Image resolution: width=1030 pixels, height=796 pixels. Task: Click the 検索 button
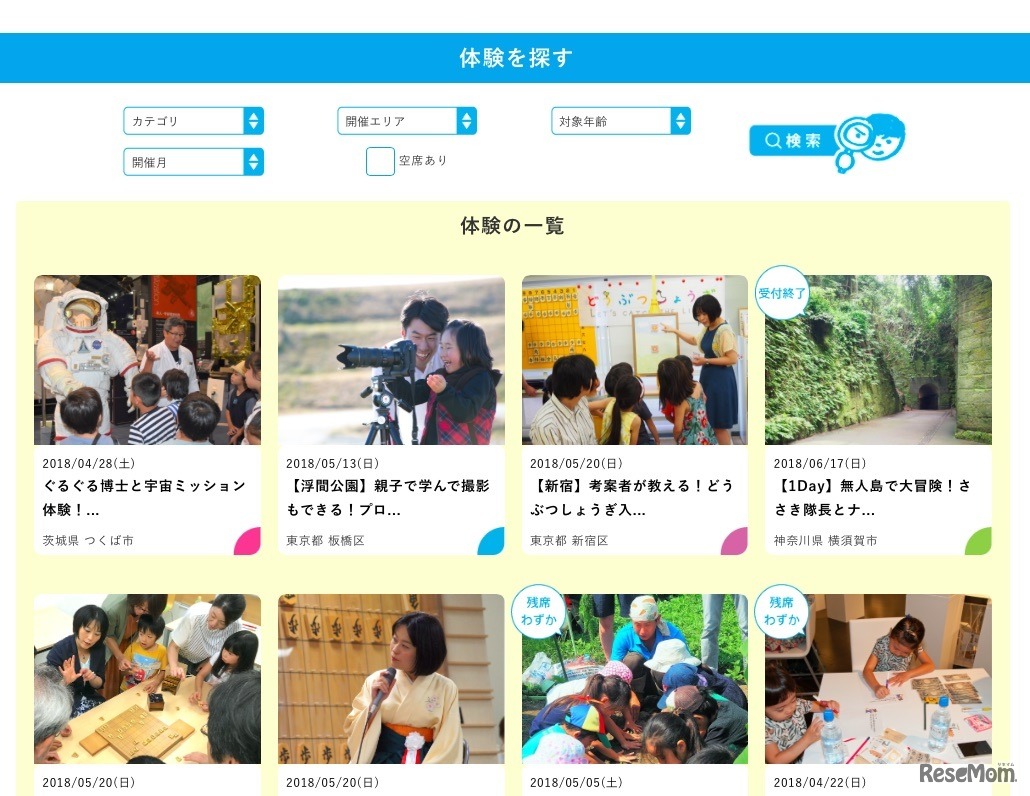point(793,141)
